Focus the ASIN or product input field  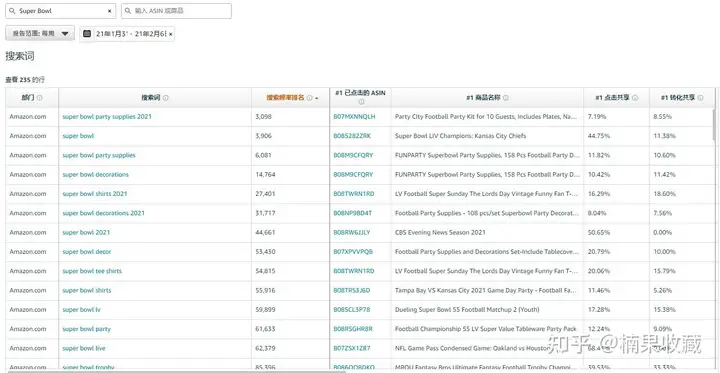point(176,11)
